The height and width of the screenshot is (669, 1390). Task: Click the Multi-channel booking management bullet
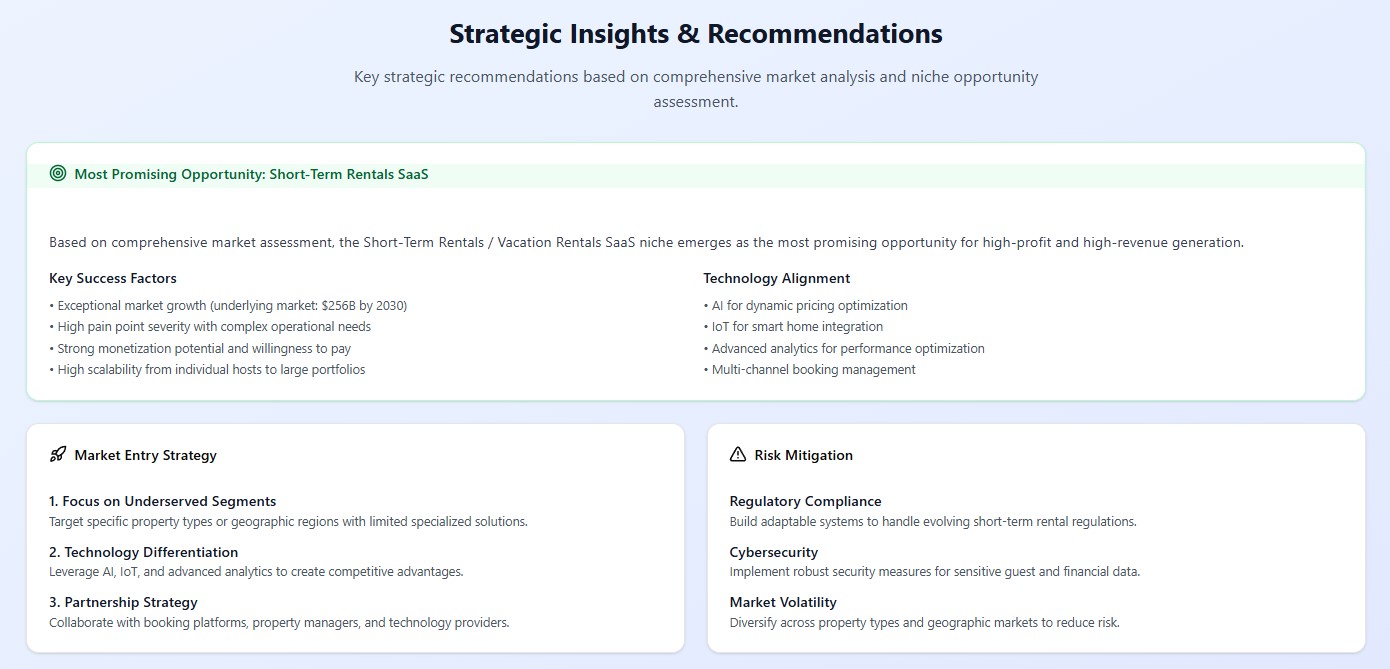(x=813, y=370)
